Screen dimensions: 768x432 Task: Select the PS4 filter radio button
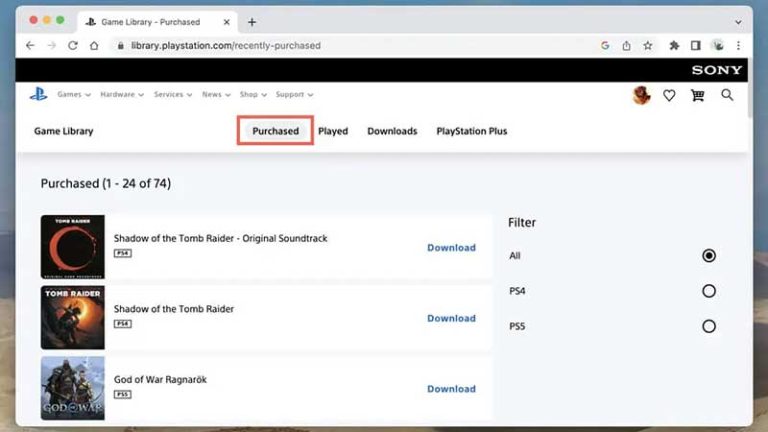click(709, 291)
